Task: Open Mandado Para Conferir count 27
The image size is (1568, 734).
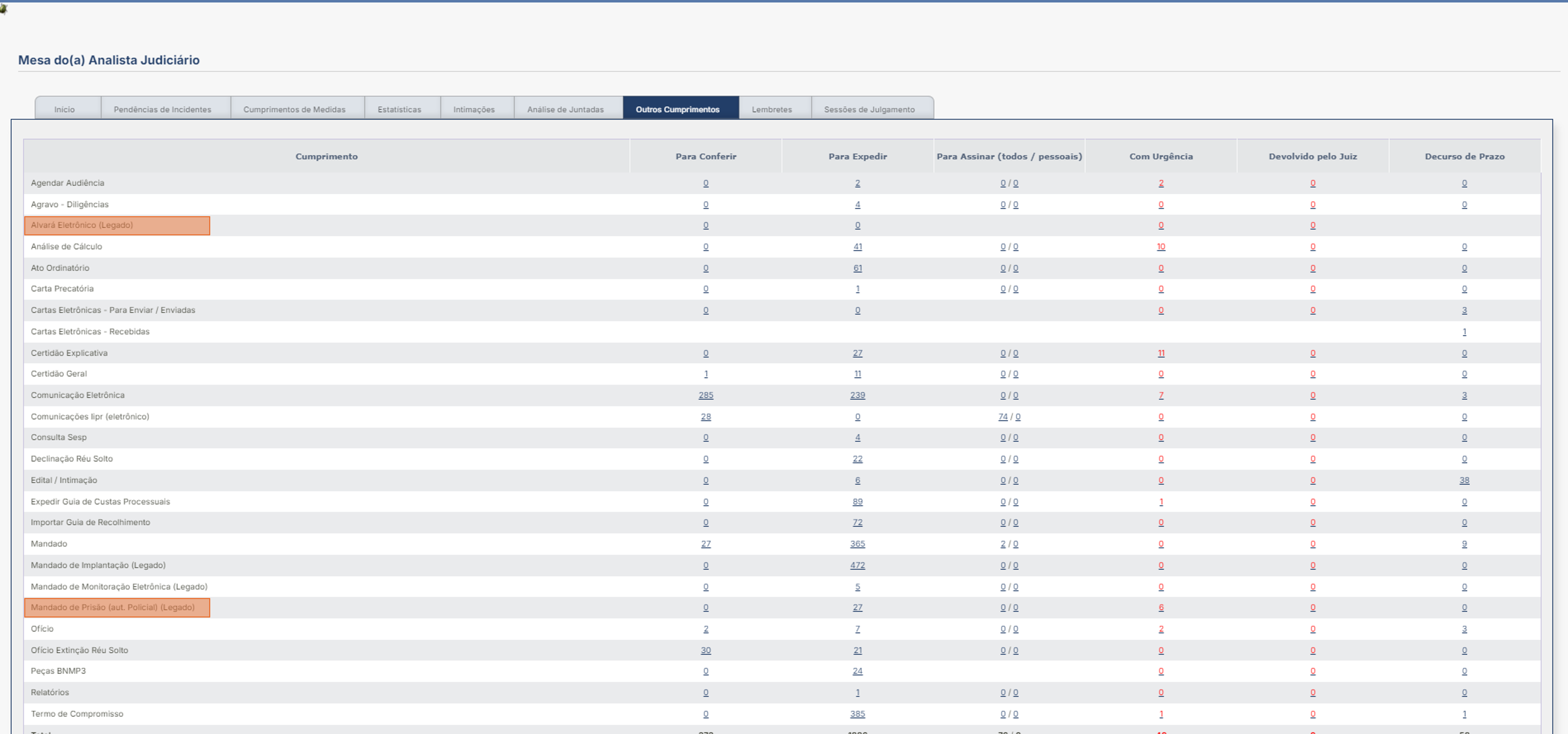Action: 706,544
